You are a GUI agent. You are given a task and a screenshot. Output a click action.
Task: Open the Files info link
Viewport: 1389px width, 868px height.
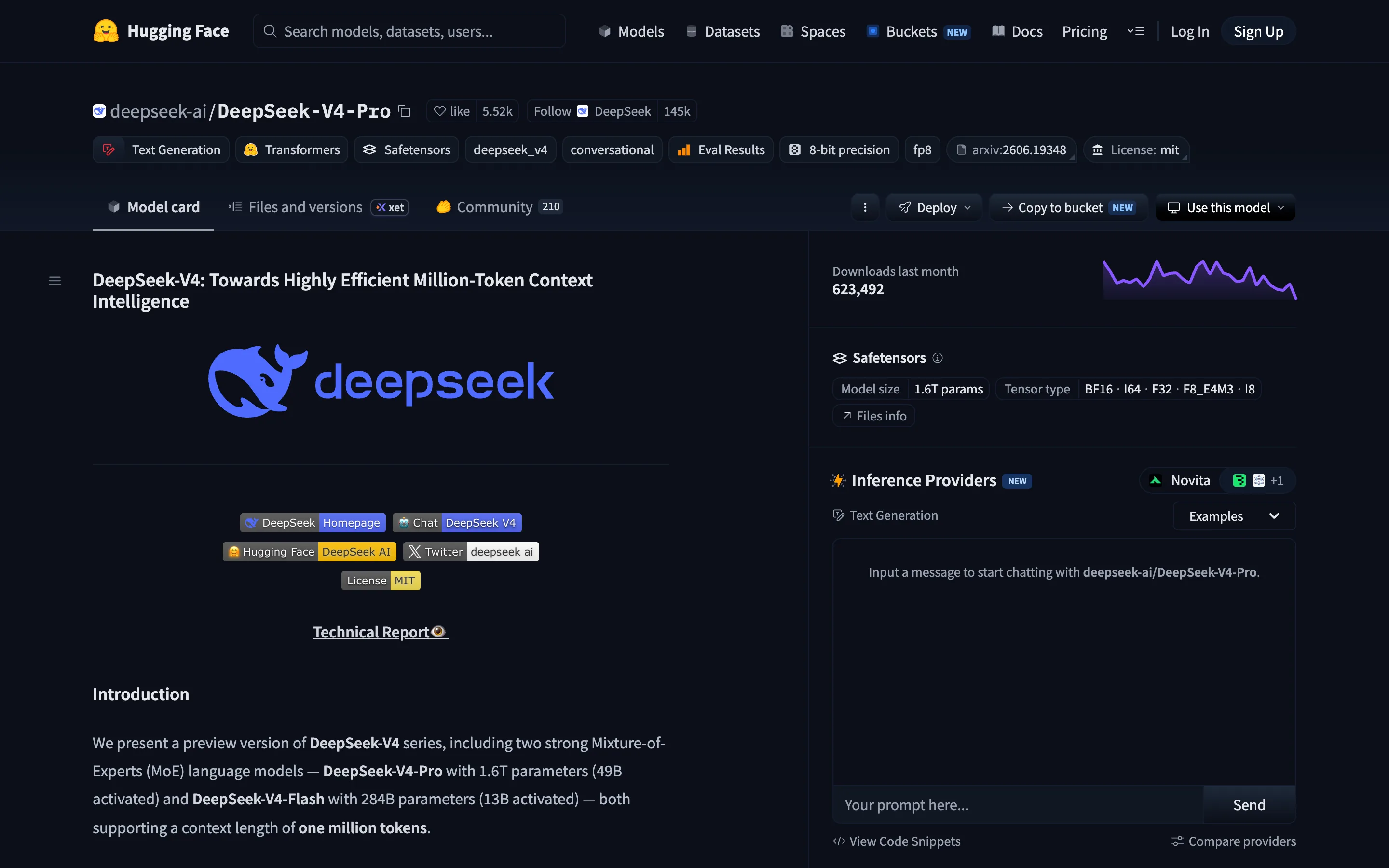(x=873, y=416)
